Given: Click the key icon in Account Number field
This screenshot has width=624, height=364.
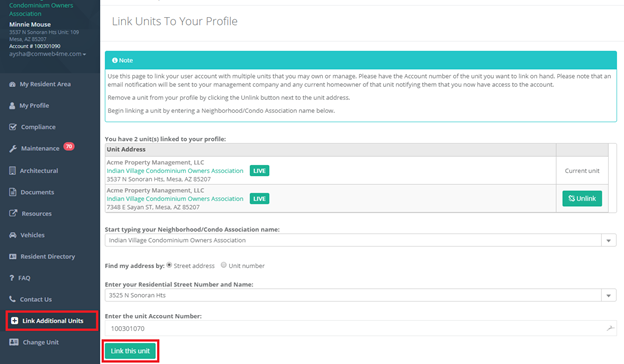Looking at the screenshot, I should click(610, 328).
